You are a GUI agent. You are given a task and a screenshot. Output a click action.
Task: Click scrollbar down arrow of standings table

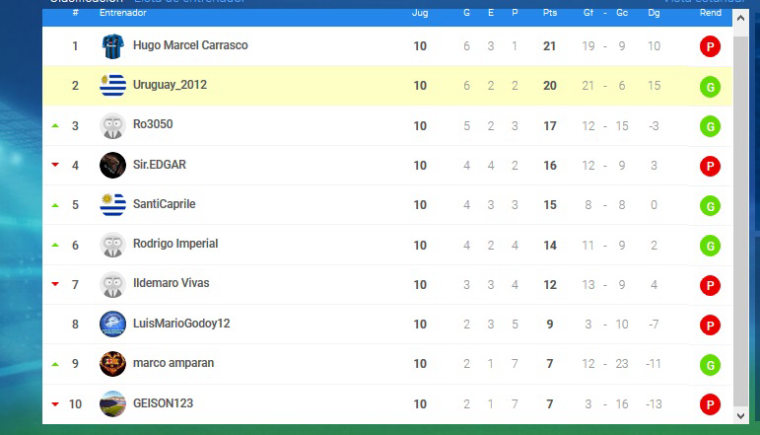741,416
